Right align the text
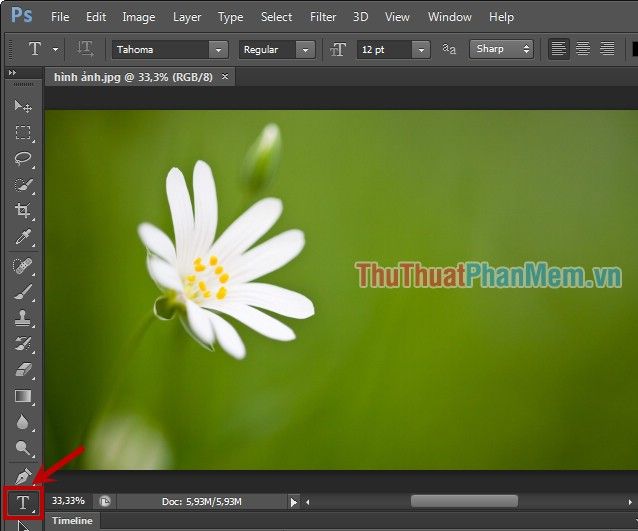 [x=607, y=49]
